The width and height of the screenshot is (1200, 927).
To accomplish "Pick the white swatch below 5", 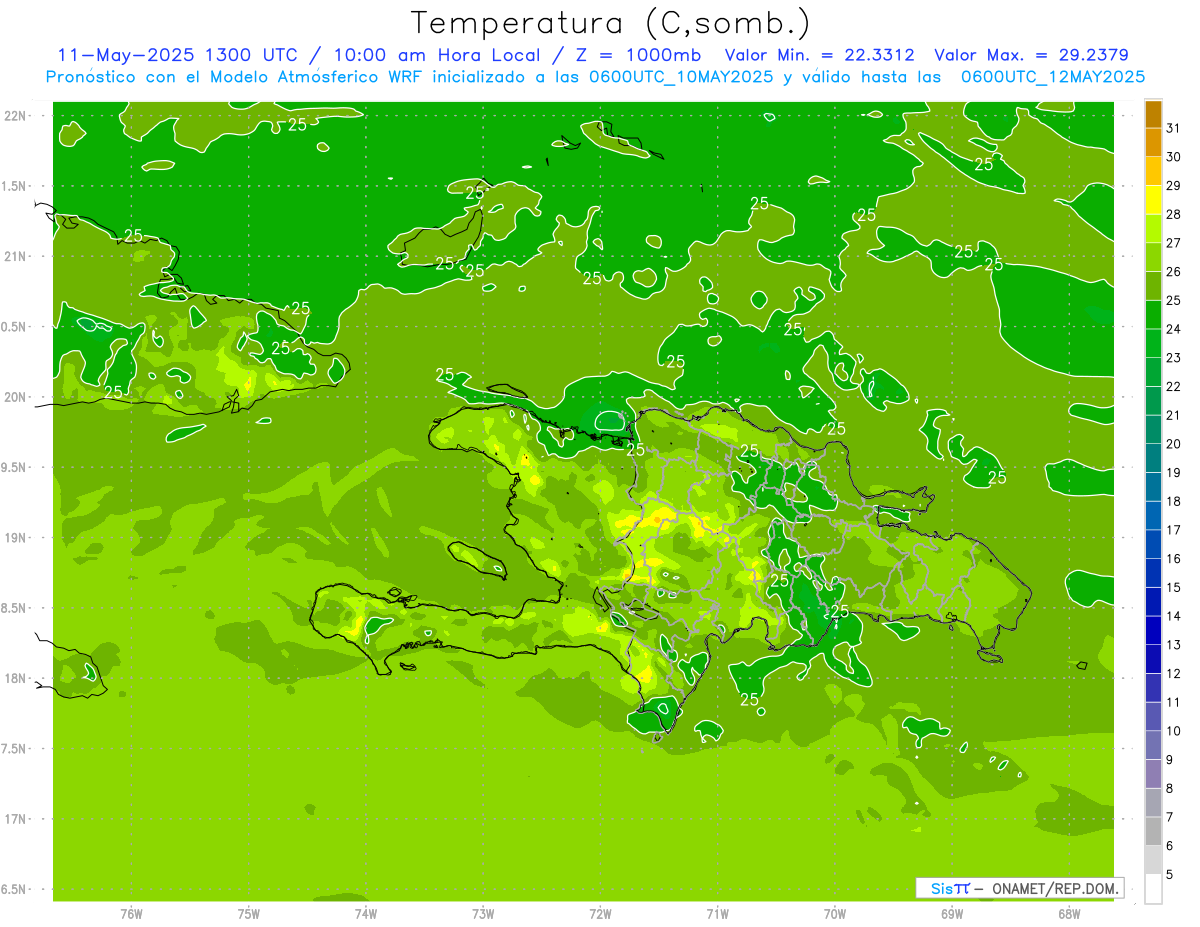I will pos(1154,889).
